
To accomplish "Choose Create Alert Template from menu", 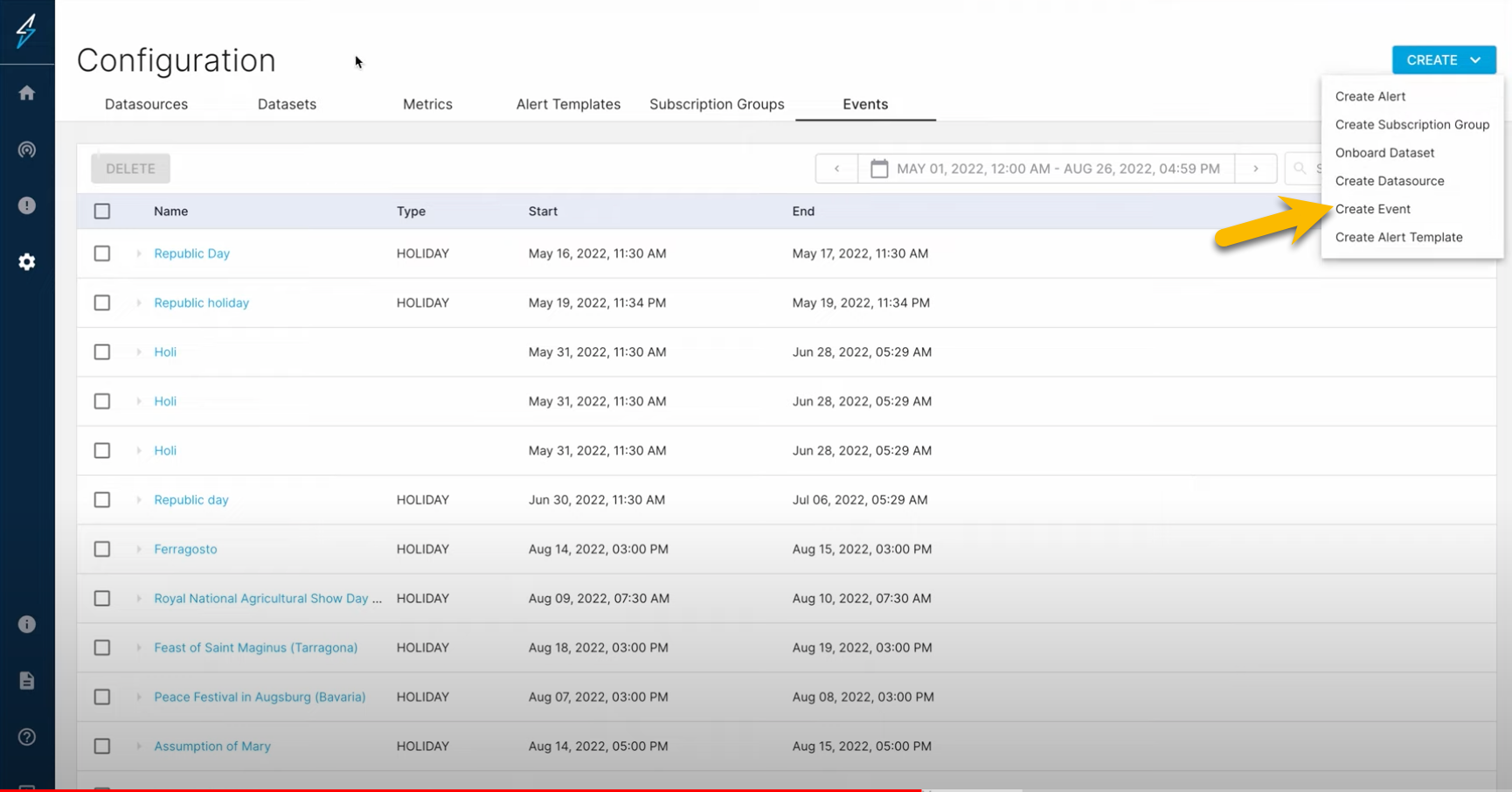I will [x=1398, y=237].
